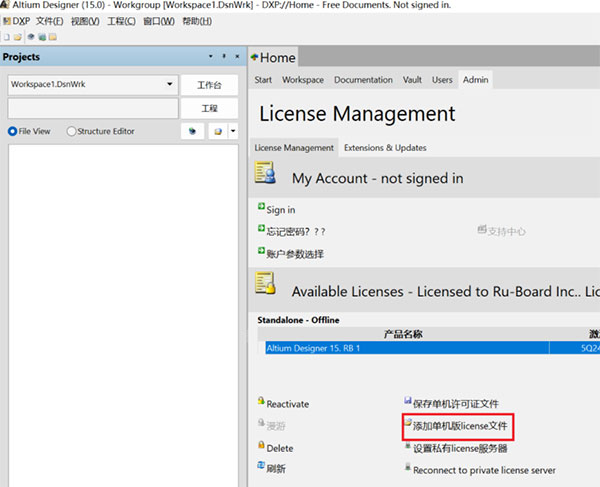The height and width of the screenshot is (487, 600).
Task: Click the empty project name field
Action: coord(93,109)
